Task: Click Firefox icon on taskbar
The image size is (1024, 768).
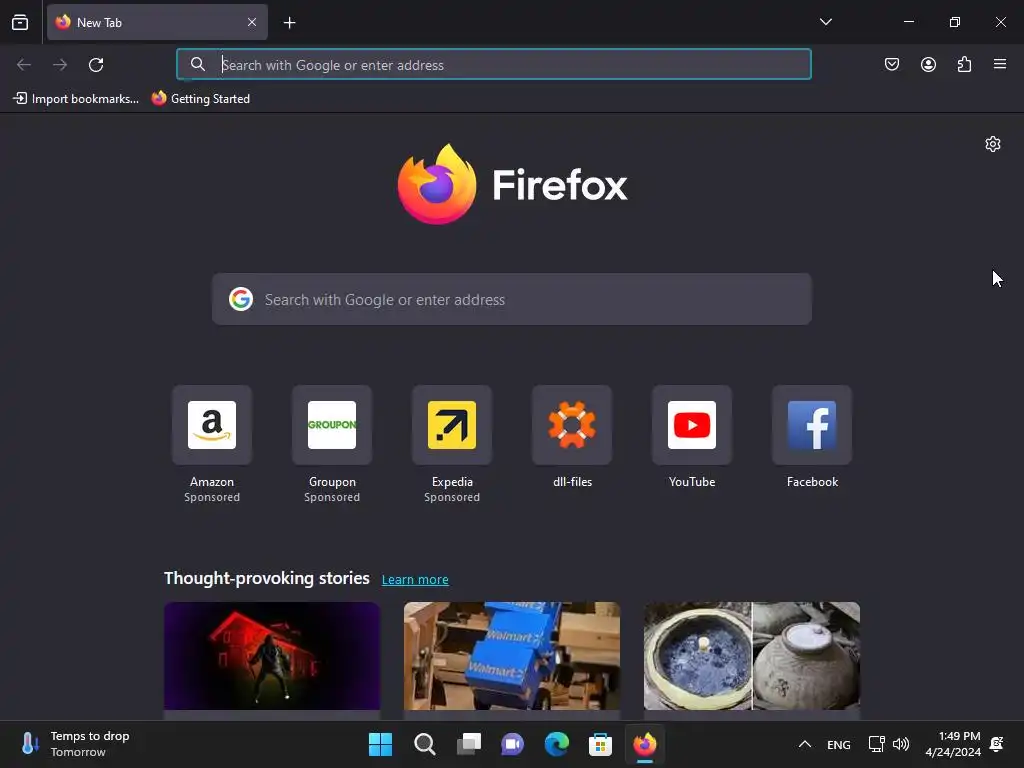Action: click(645, 744)
